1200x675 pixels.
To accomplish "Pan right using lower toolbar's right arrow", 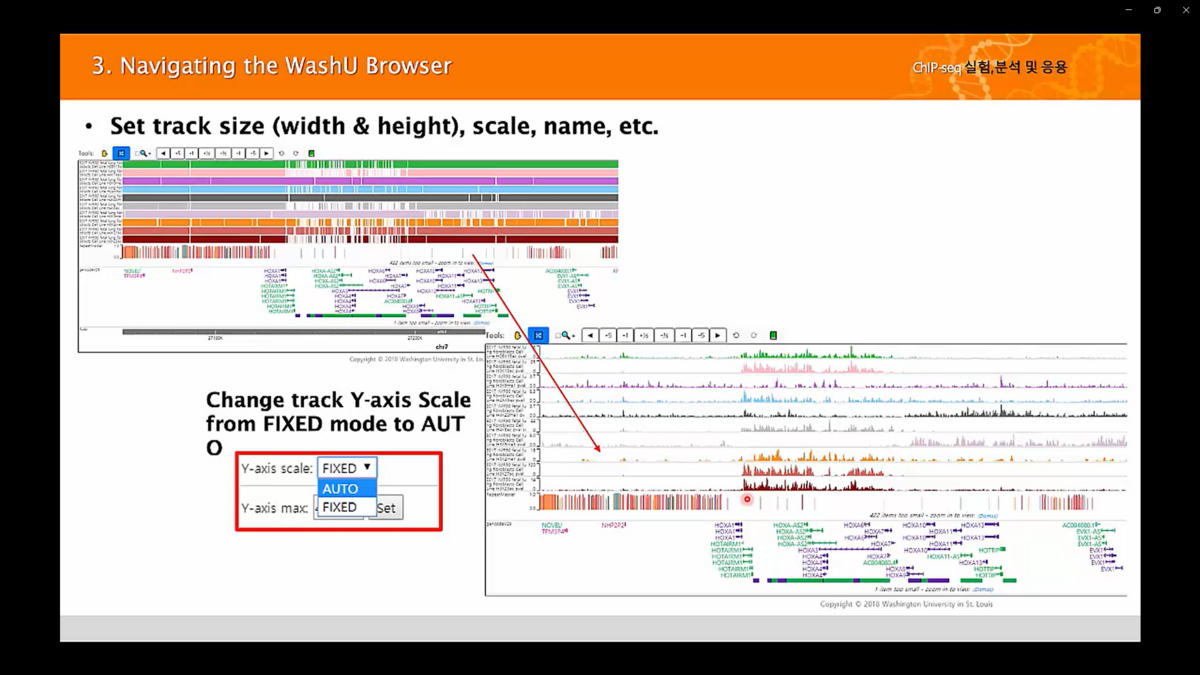I will pyautogui.click(x=718, y=336).
